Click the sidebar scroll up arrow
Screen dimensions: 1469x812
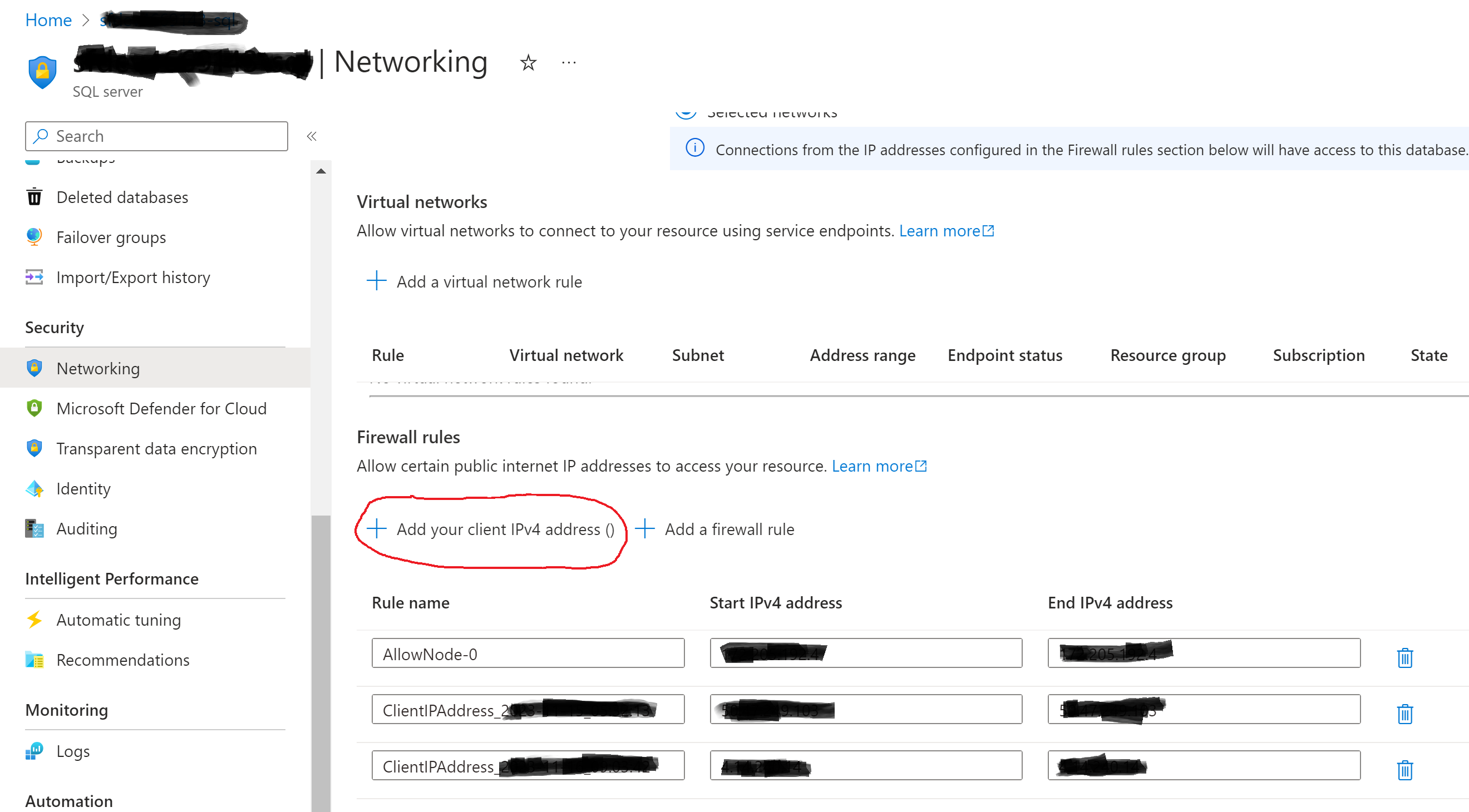coord(321,171)
